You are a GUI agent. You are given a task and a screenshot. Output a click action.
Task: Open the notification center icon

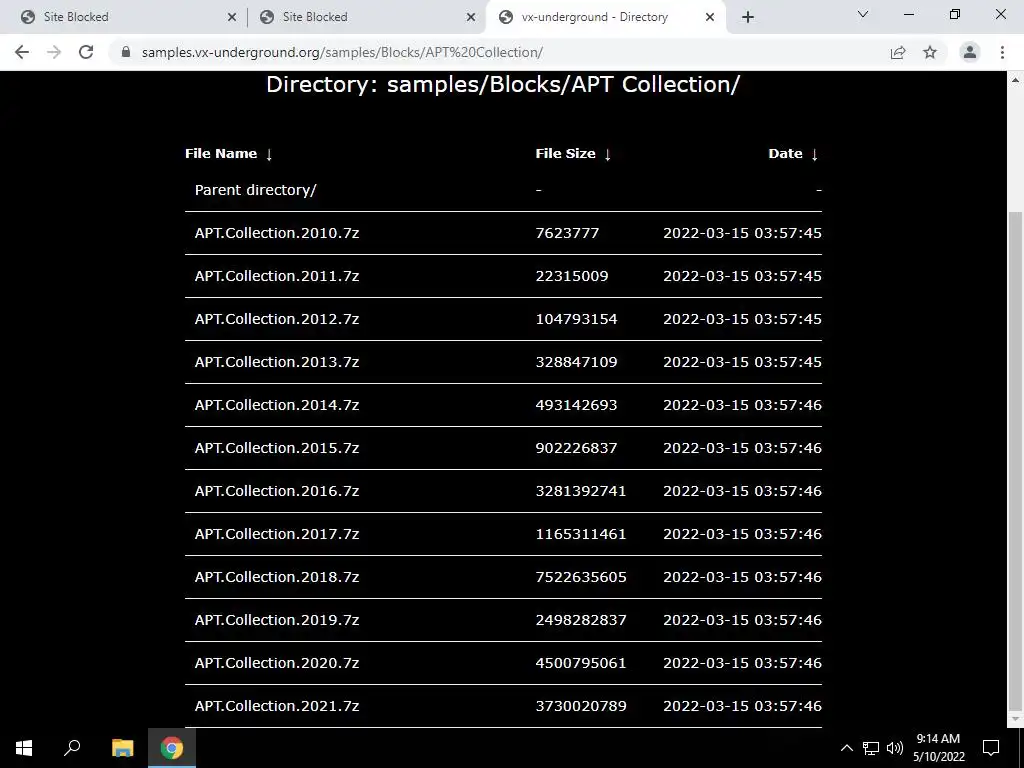pos(991,748)
